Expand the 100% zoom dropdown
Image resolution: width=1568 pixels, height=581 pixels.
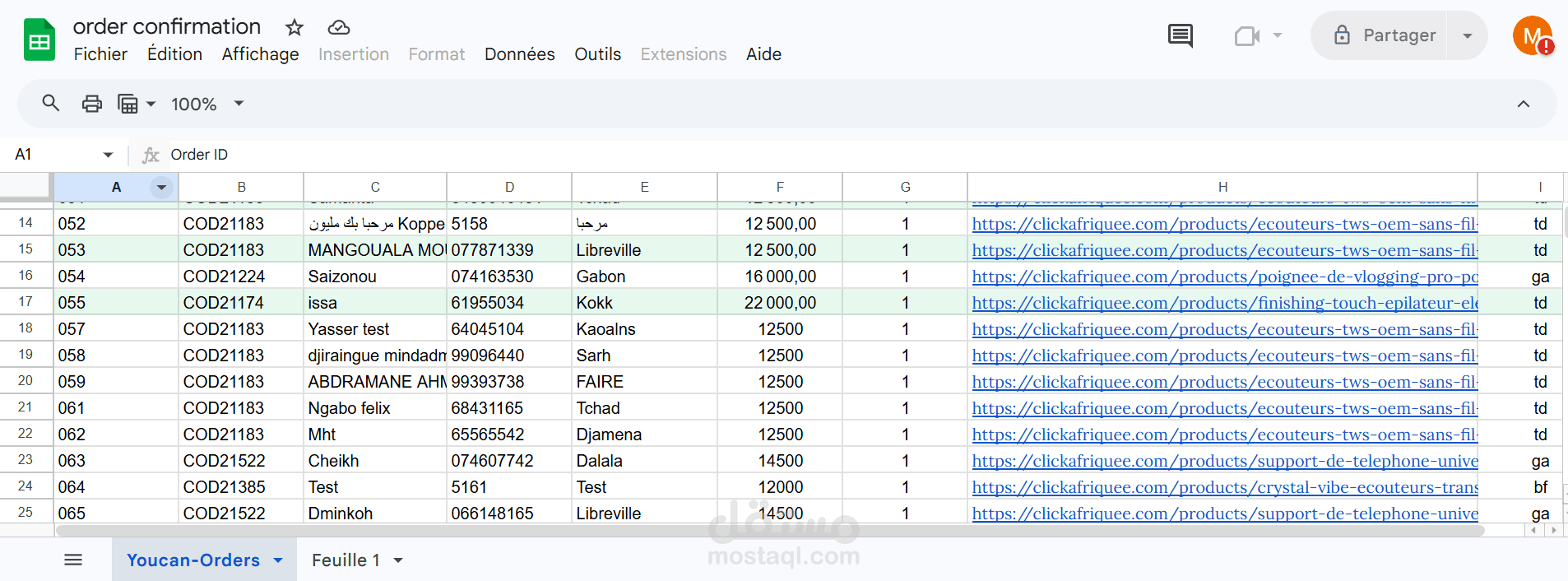(x=239, y=104)
